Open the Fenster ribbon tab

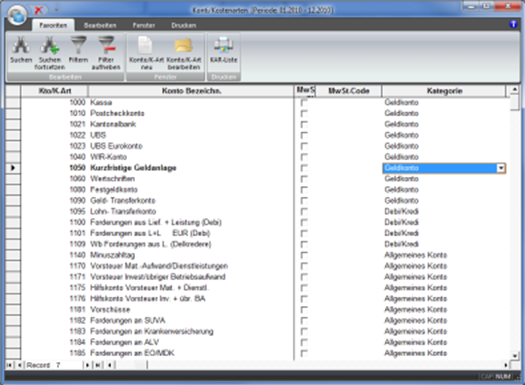pyautogui.click(x=144, y=25)
